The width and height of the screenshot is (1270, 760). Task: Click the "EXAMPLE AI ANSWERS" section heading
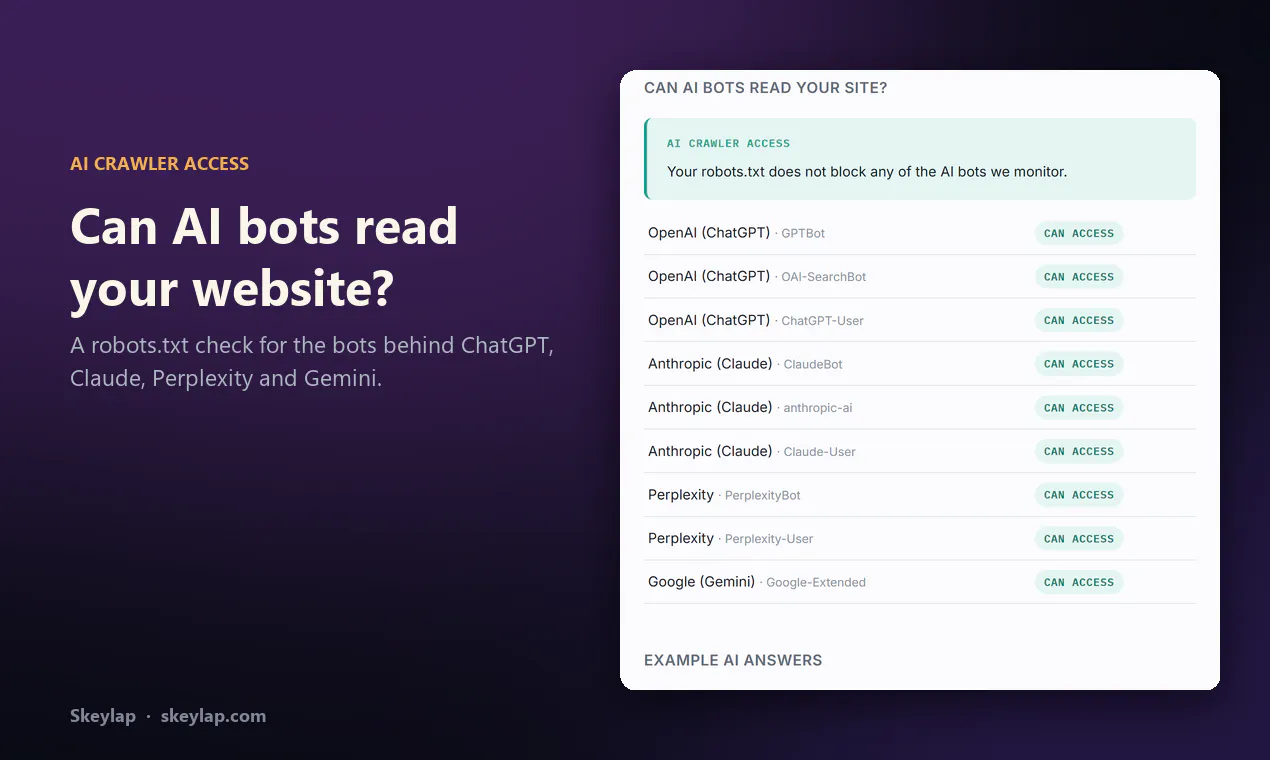click(733, 660)
